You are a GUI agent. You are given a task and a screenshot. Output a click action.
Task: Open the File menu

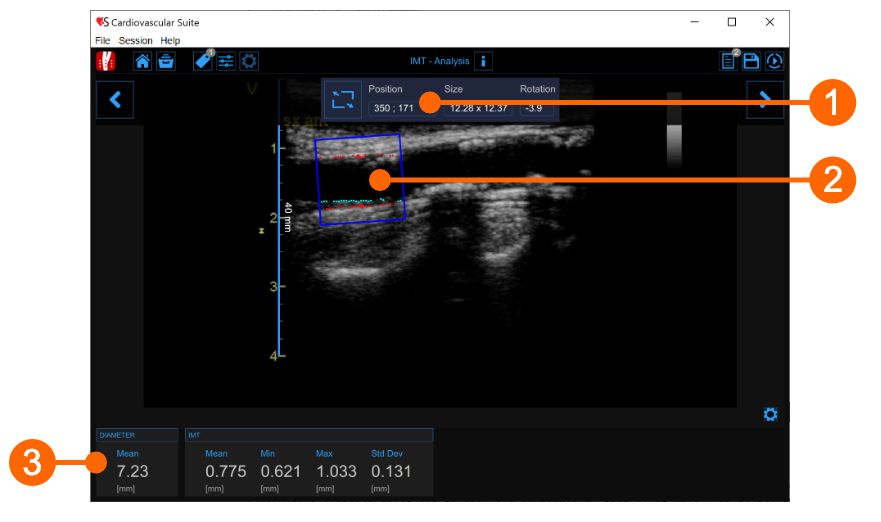tap(103, 40)
